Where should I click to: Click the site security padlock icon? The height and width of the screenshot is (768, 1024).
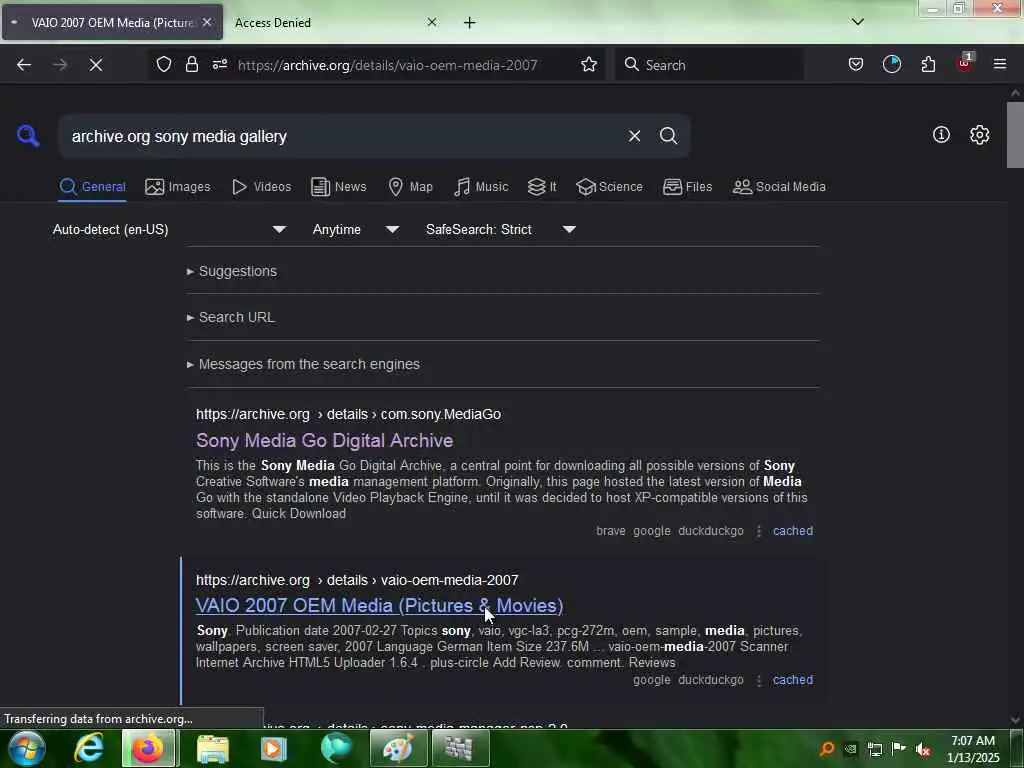point(191,64)
